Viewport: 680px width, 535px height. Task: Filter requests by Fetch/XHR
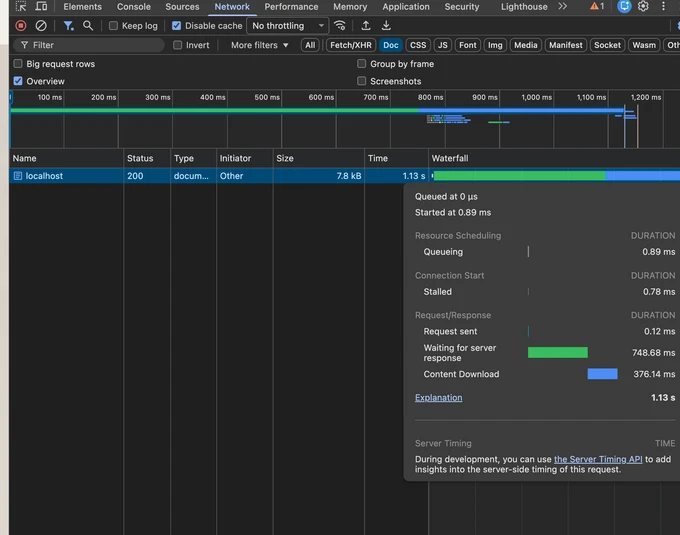click(350, 45)
